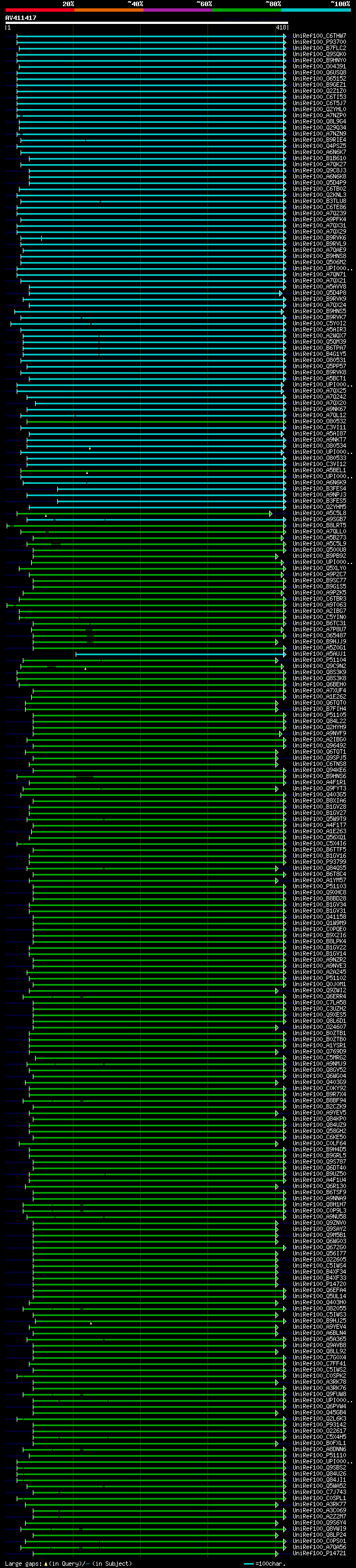
Task: Click the alignment end arrow for UniRef100_A5C5L8
Action: [x=271, y=514]
